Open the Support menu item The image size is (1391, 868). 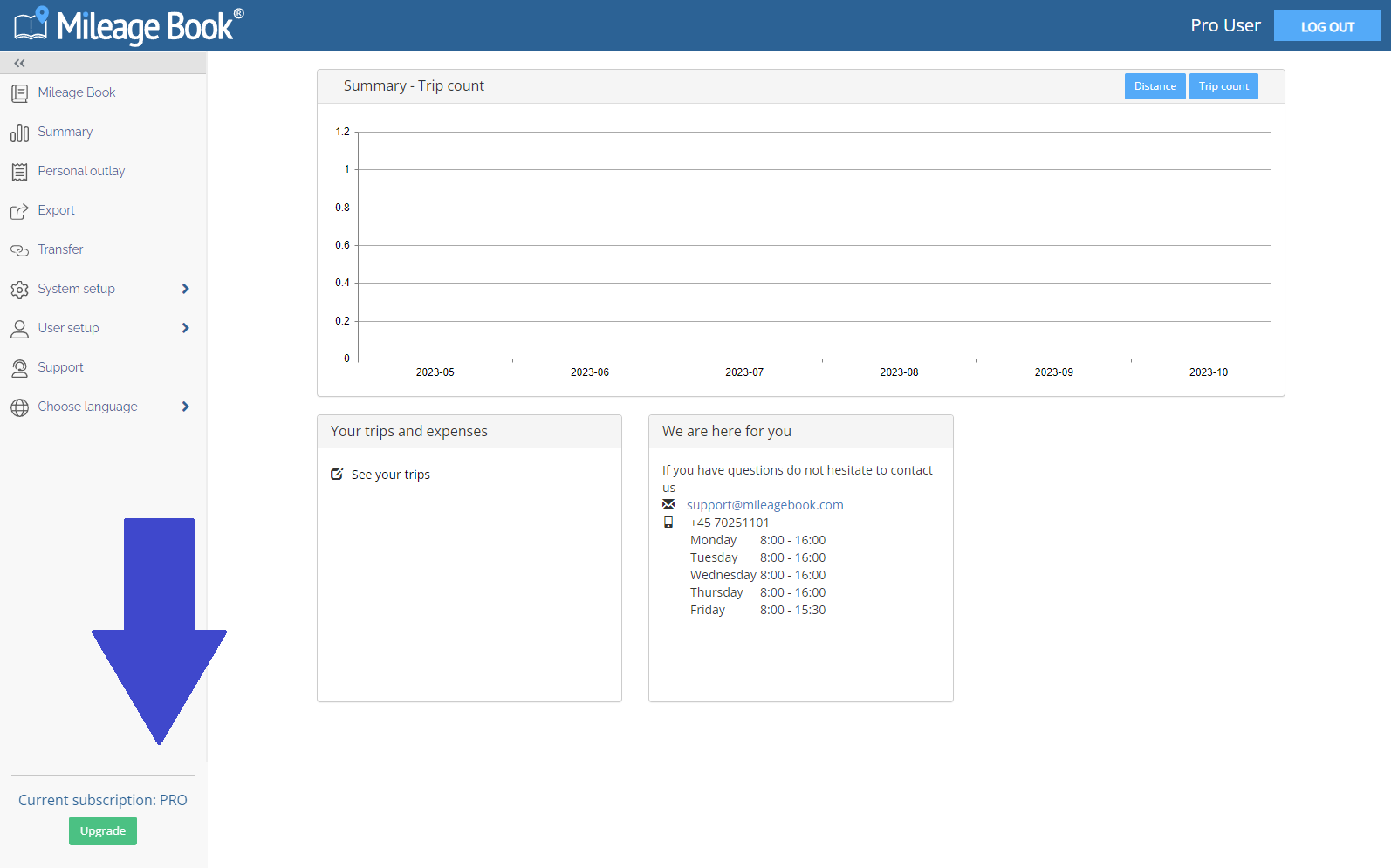click(60, 367)
